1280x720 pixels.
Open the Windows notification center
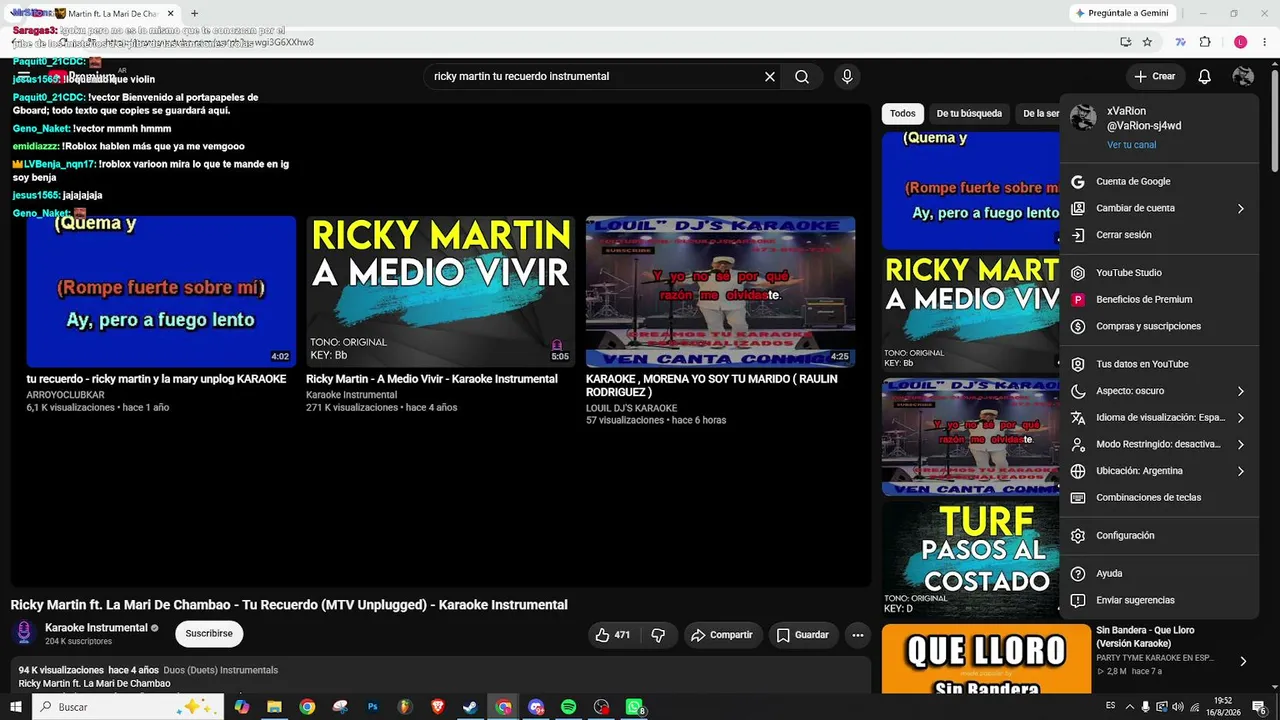(1259, 707)
